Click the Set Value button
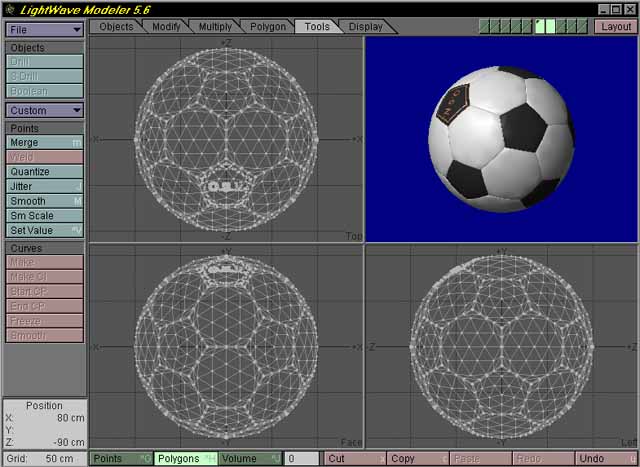 (x=45, y=230)
